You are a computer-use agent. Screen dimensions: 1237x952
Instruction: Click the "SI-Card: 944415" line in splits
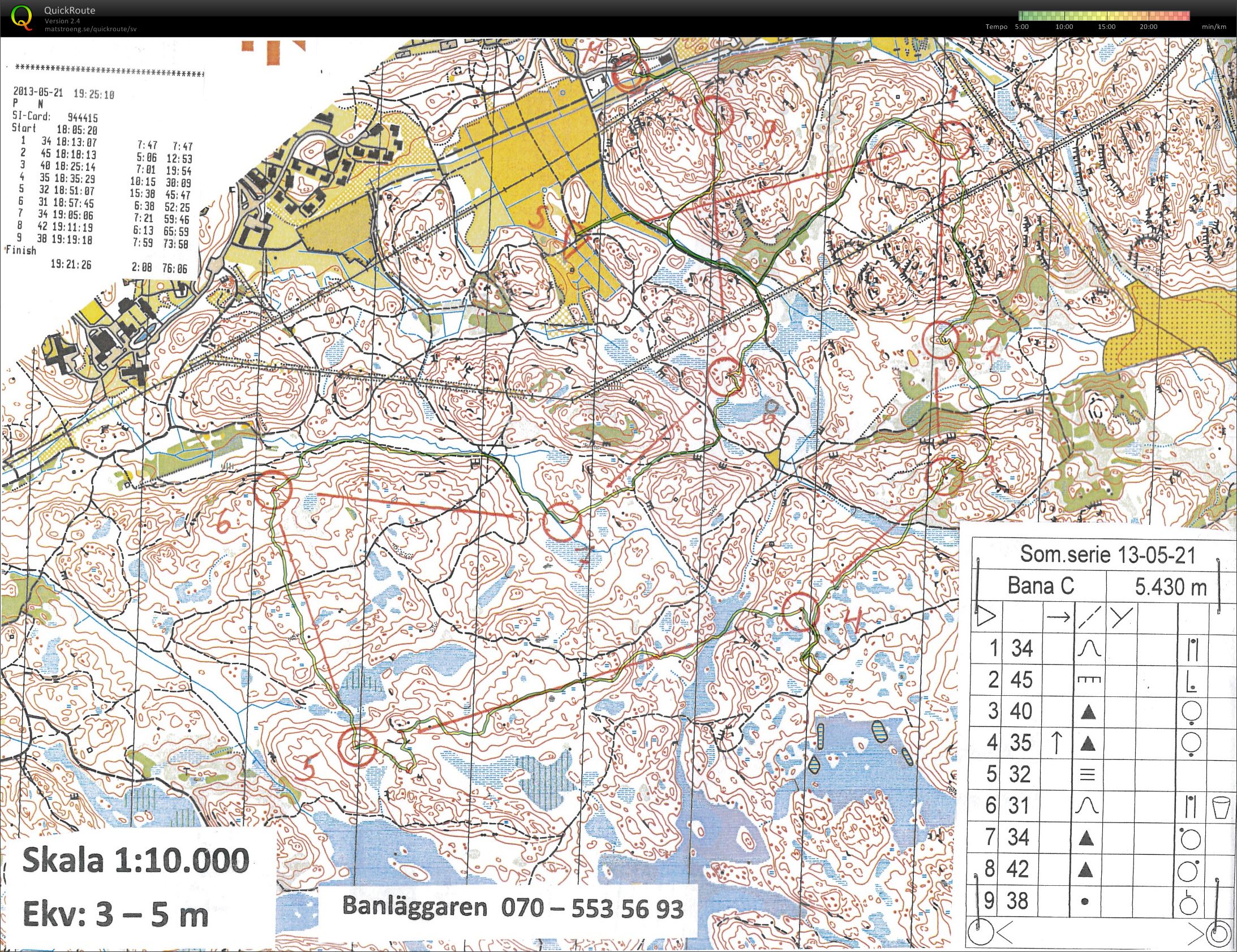[55, 117]
